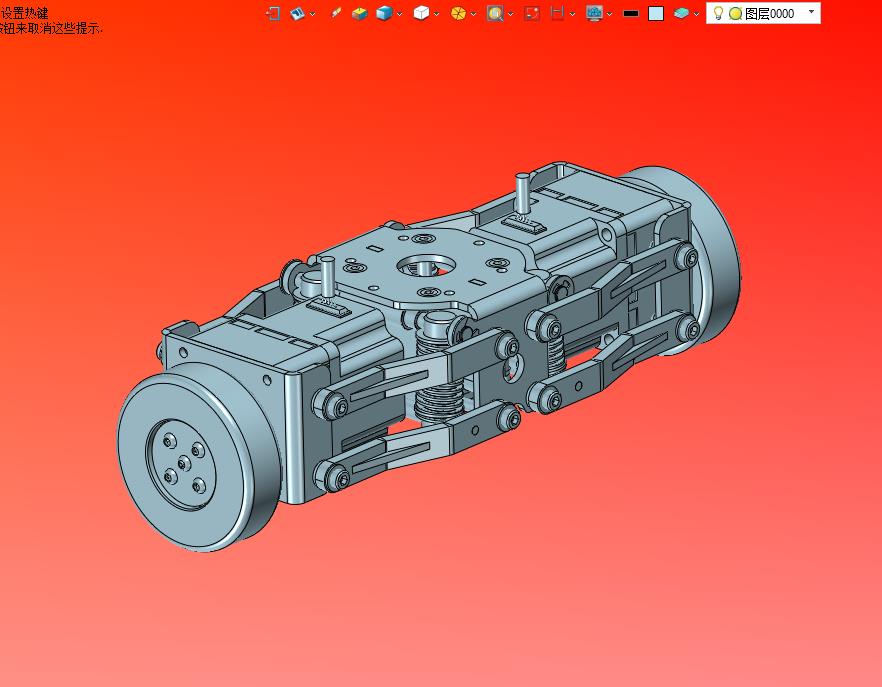
Task: Click the white cube view orientation icon
Action: point(421,13)
